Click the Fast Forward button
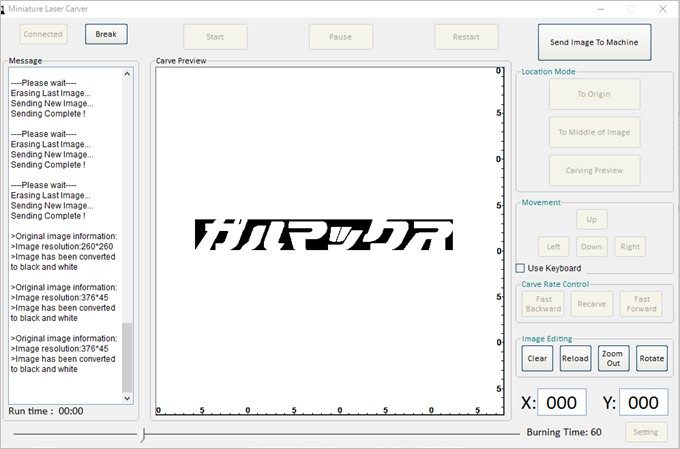Screen dimensions: 680x449 (x=641, y=304)
